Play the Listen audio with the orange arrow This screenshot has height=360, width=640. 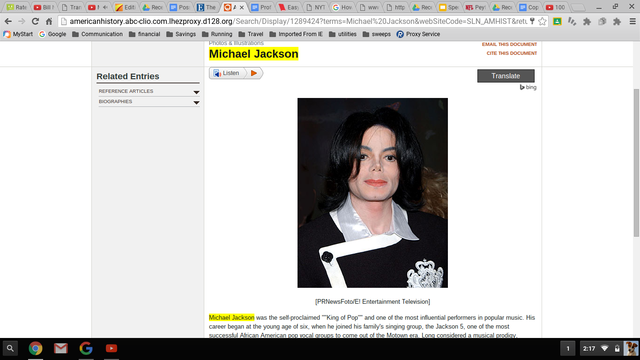tap(254, 73)
